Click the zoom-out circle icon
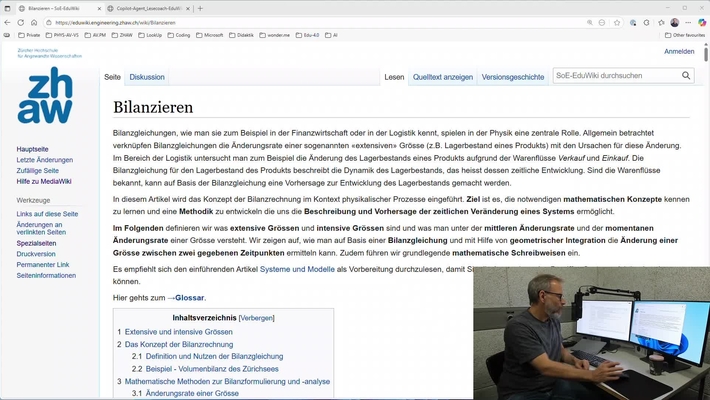 pos(602,23)
